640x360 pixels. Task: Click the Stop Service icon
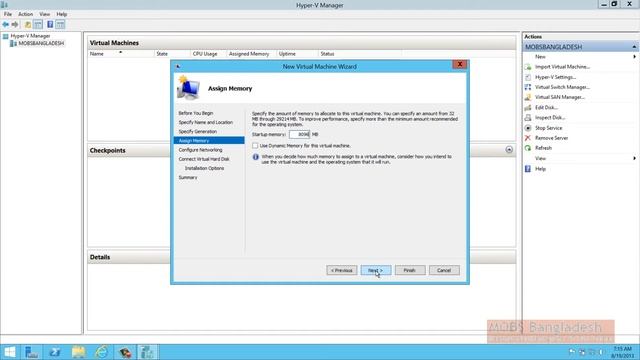coord(528,128)
